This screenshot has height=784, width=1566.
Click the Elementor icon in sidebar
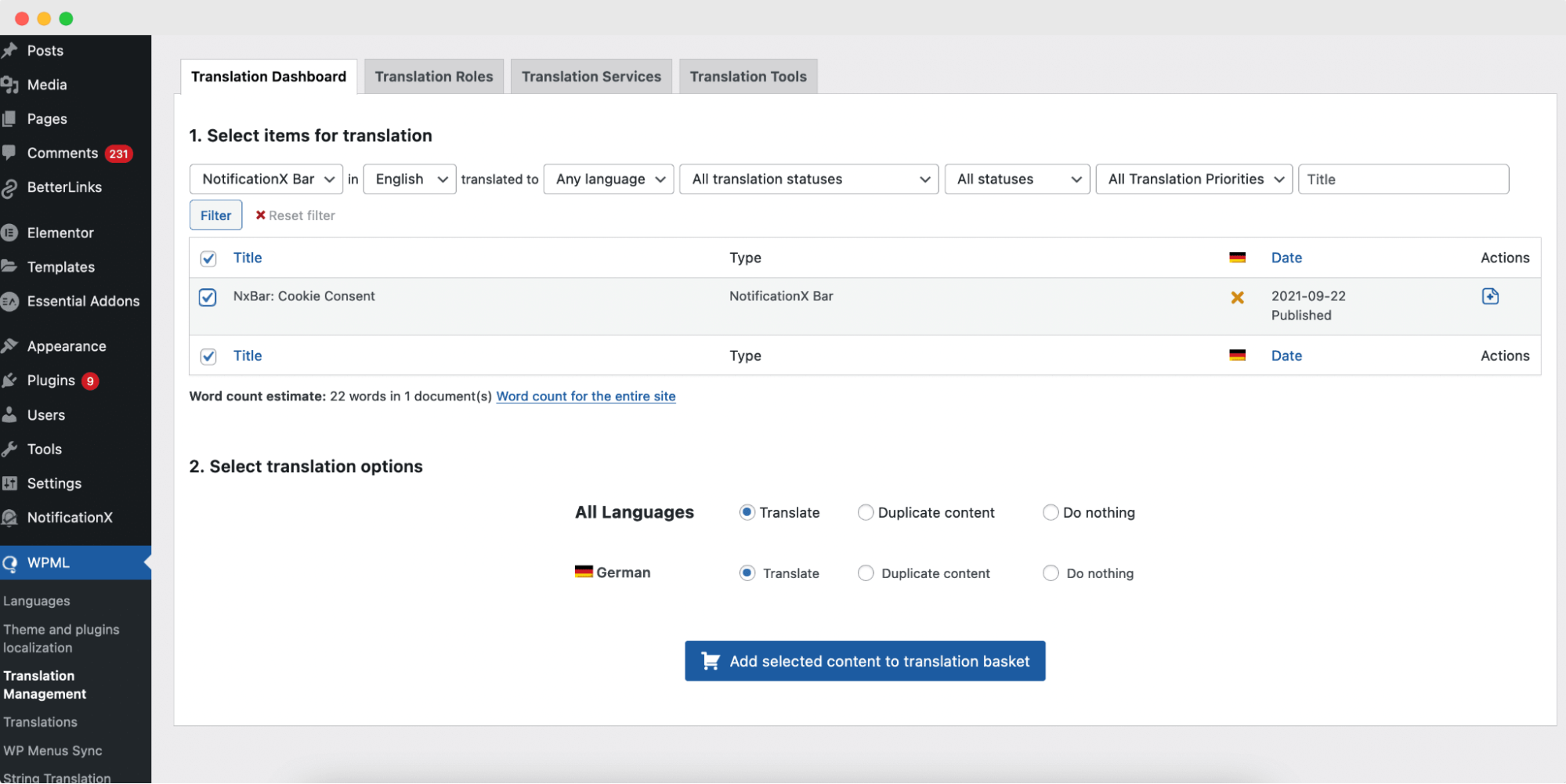pos(9,233)
